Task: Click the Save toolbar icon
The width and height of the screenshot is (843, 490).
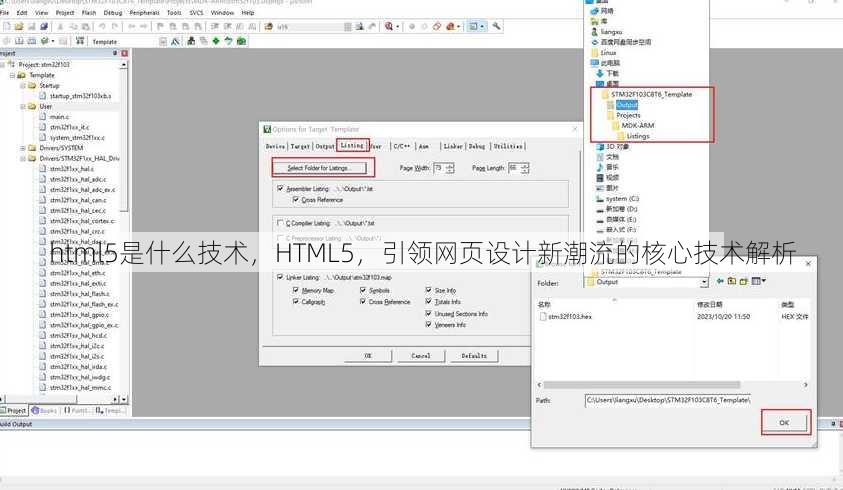Action: (x=31, y=26)
